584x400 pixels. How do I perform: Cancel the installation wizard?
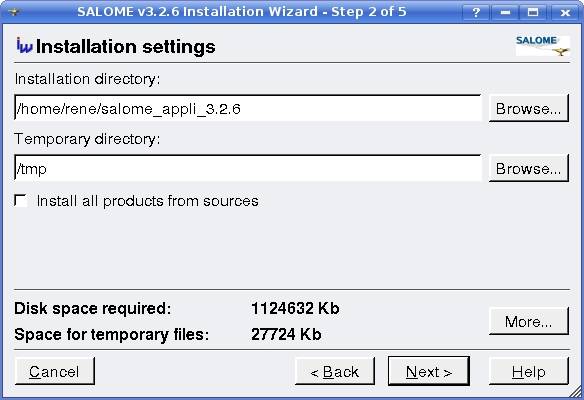tap(54, 371)
